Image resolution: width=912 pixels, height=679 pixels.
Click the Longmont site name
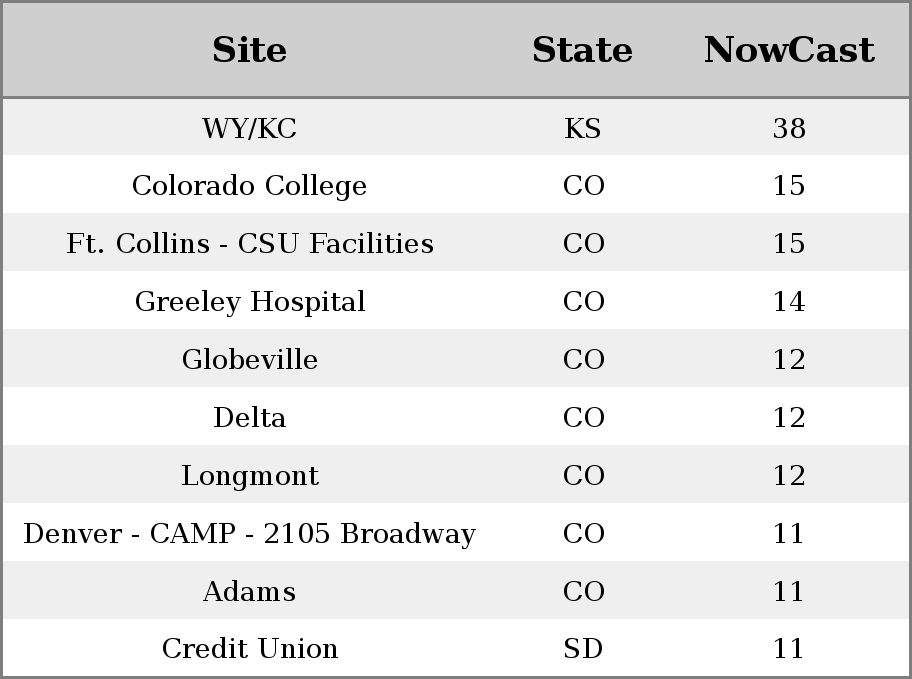250,475
